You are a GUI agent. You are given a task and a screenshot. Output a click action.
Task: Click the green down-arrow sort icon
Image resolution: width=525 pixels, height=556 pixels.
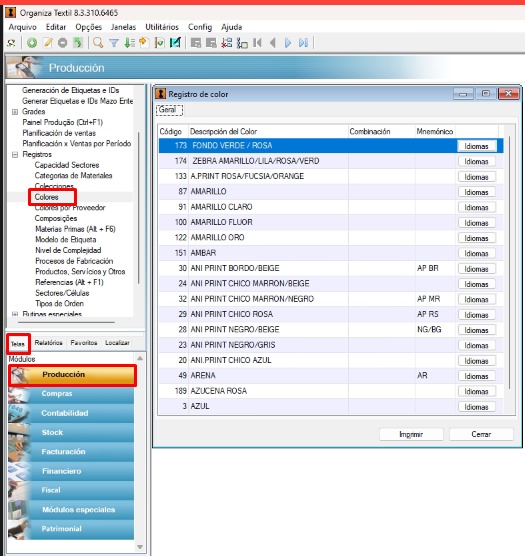129,43
